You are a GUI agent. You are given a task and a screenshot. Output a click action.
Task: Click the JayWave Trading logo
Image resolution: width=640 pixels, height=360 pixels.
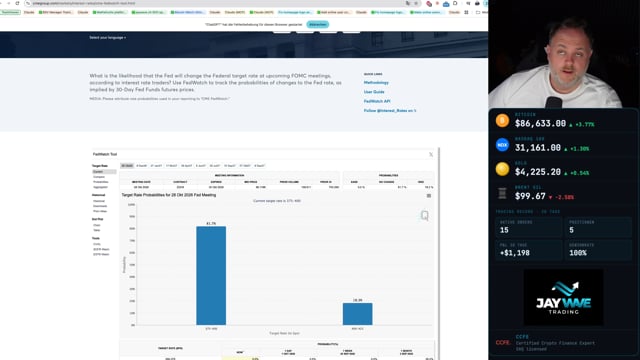click(x=563, y=298)
